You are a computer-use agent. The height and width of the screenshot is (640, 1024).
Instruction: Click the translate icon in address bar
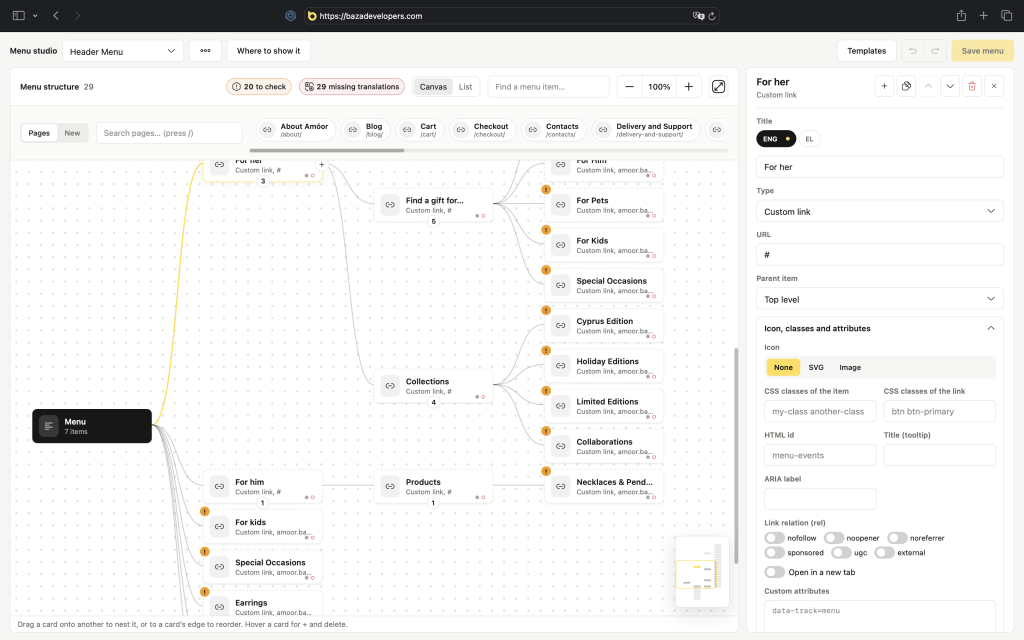698,16
